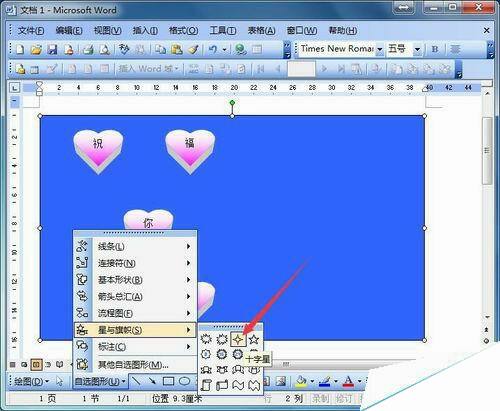
Task: Open the 文件(F) menu
Action: pos(31,31)
